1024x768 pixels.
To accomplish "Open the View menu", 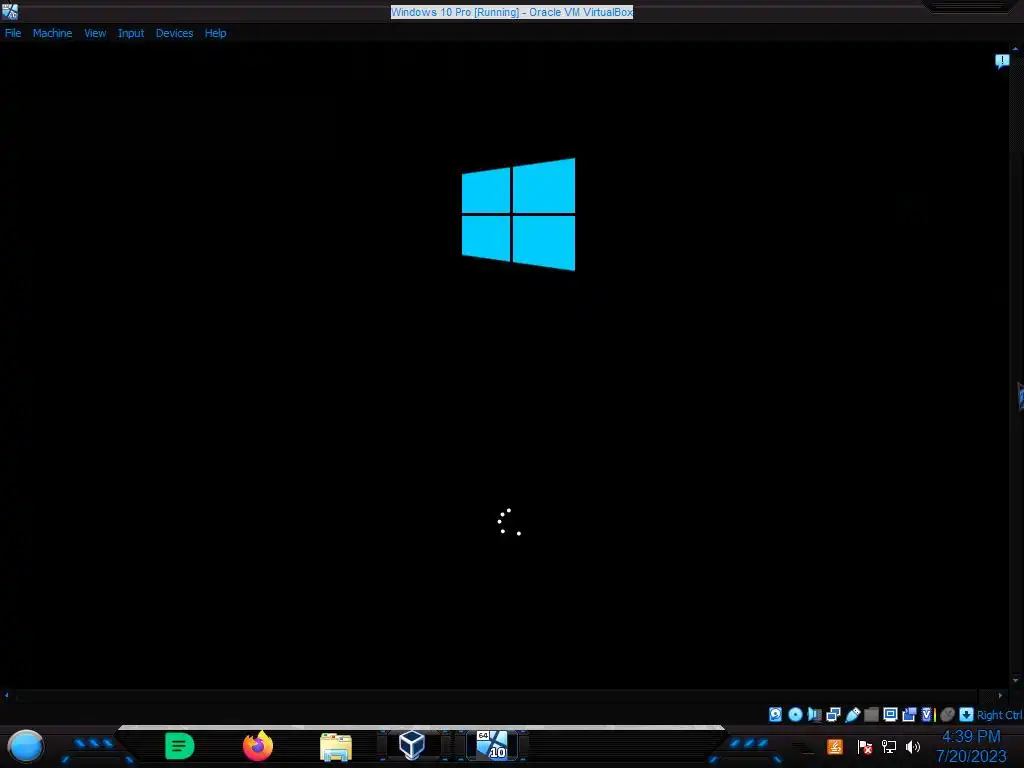I will tap(95, 33).
